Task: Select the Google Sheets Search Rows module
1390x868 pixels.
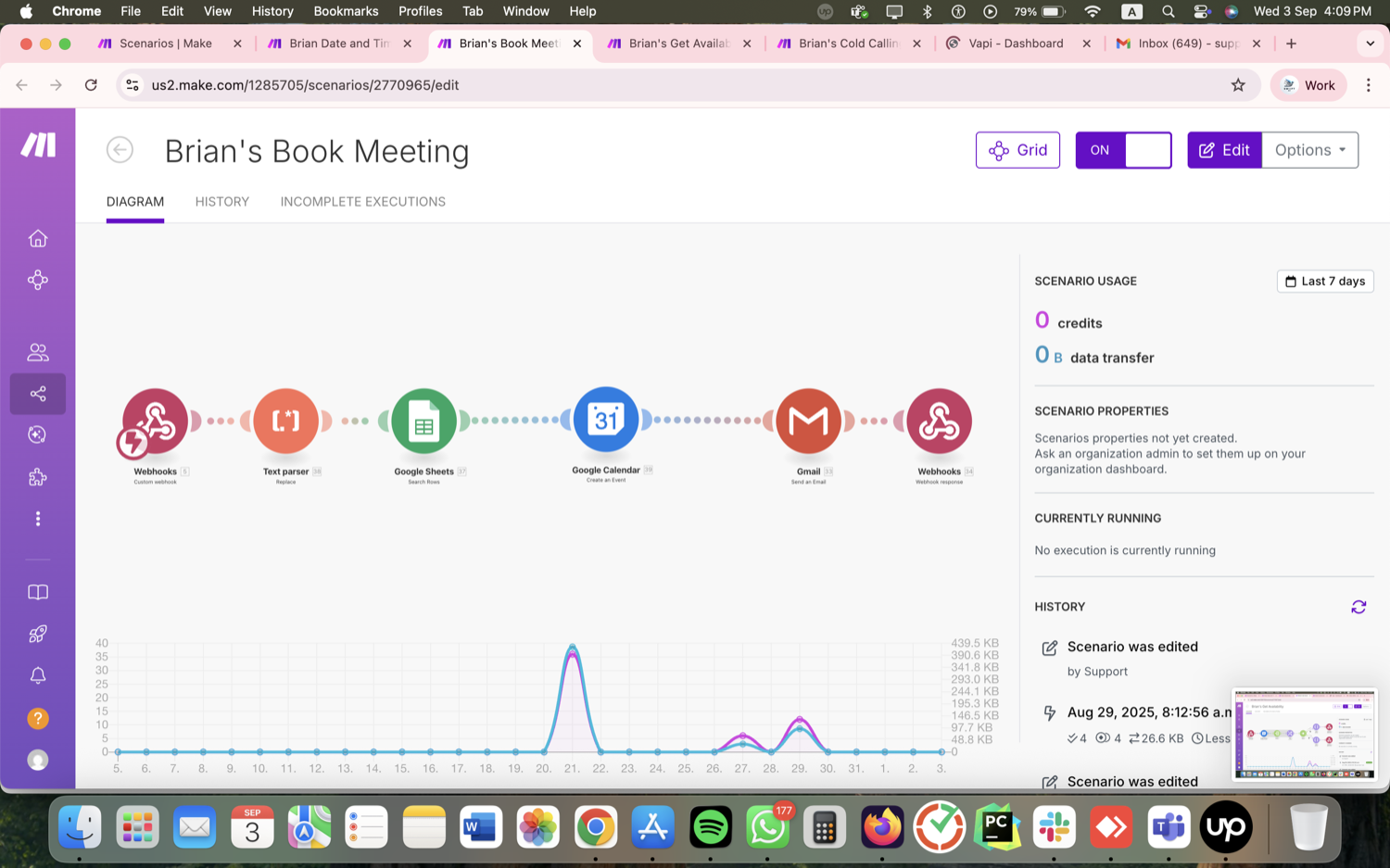Action: click(423, 421)
